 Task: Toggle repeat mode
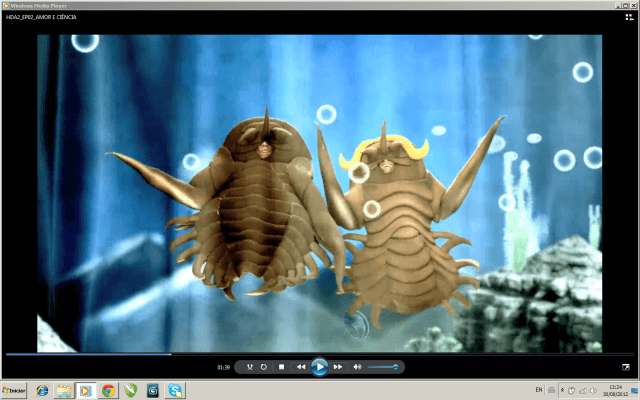[x=264, y=367]
